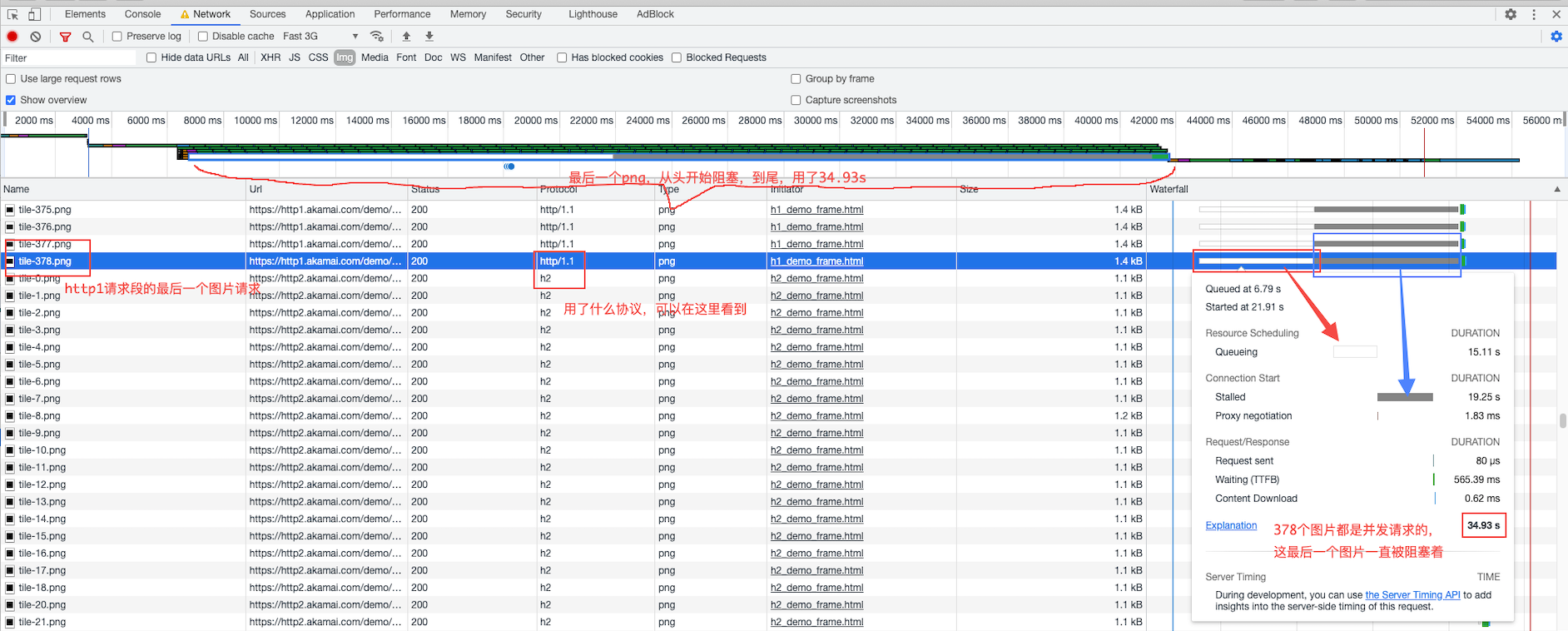Screen dimensions: 1568x631
Task: Export HAR file download icon
Action: point(429,37)
